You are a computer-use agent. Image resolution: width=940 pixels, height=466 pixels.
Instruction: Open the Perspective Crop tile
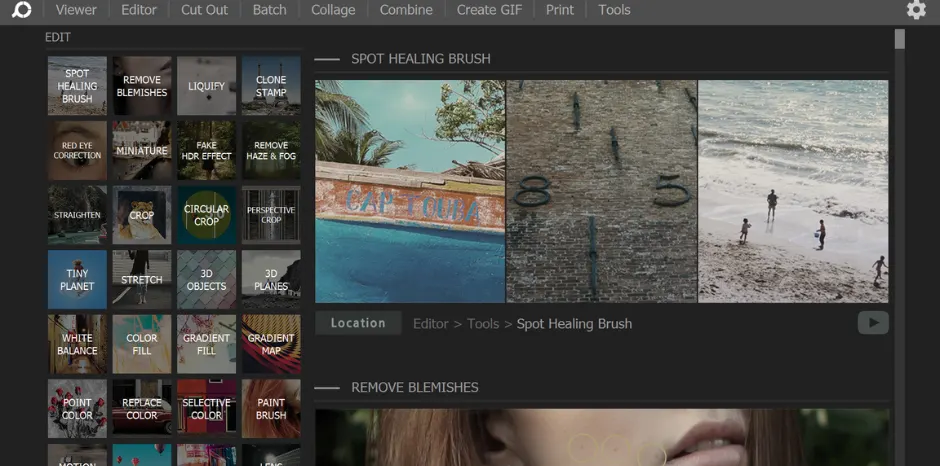click(271, 215)
